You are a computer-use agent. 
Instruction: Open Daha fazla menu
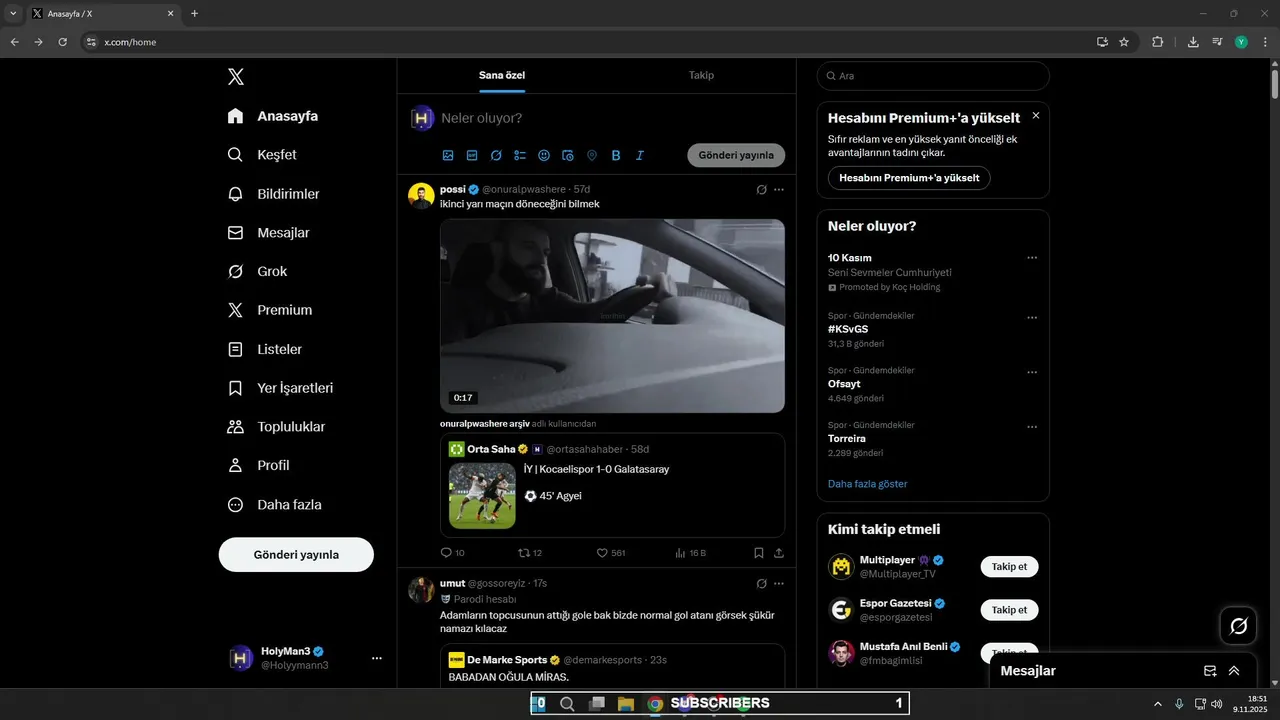coord(274,505)
